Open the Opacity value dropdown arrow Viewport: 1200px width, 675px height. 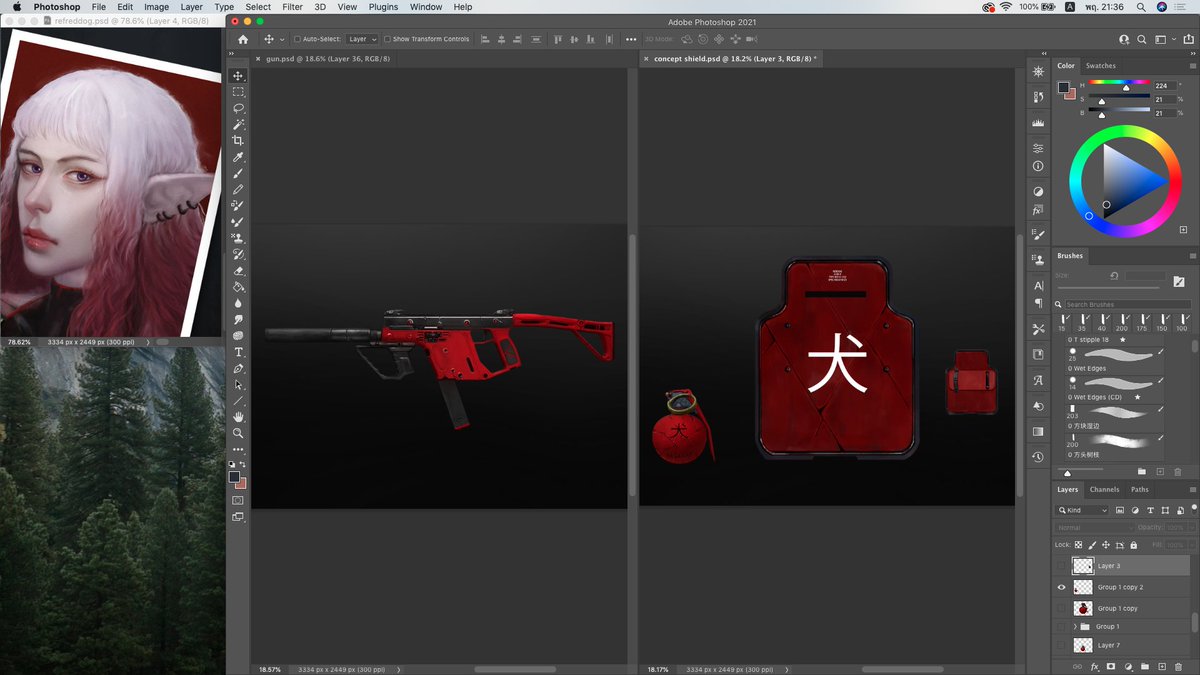click(1190, 527)
